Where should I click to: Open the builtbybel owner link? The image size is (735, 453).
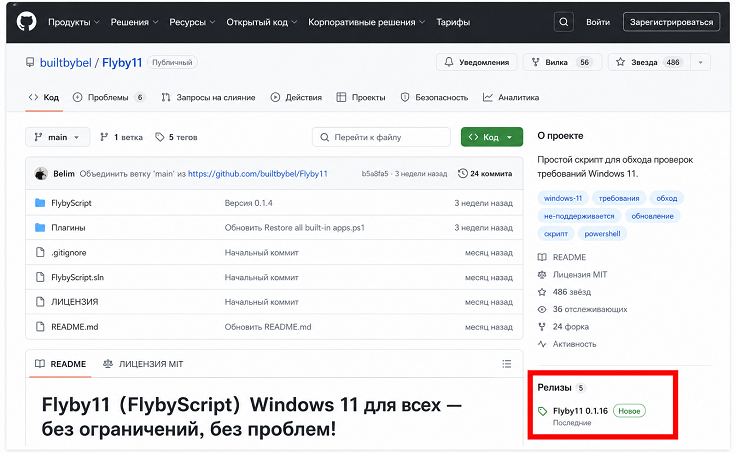point(66,62)
